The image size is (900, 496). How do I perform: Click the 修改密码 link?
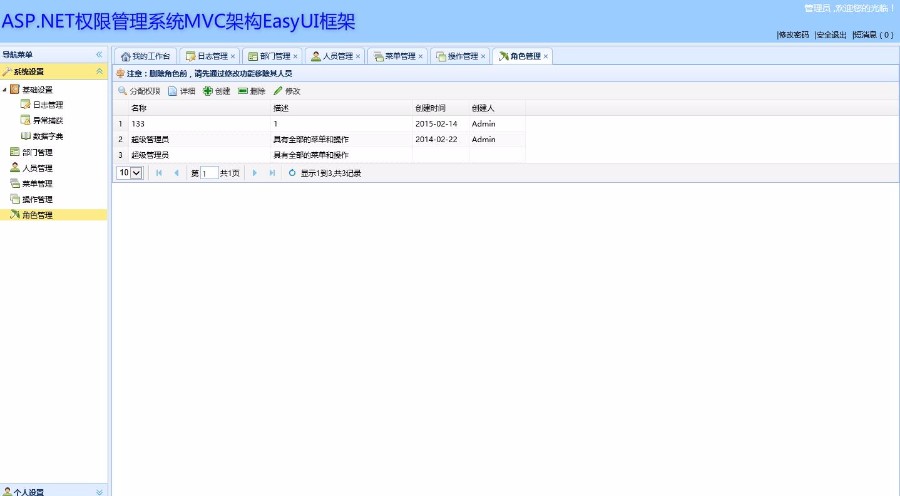(x=793, y=35)
